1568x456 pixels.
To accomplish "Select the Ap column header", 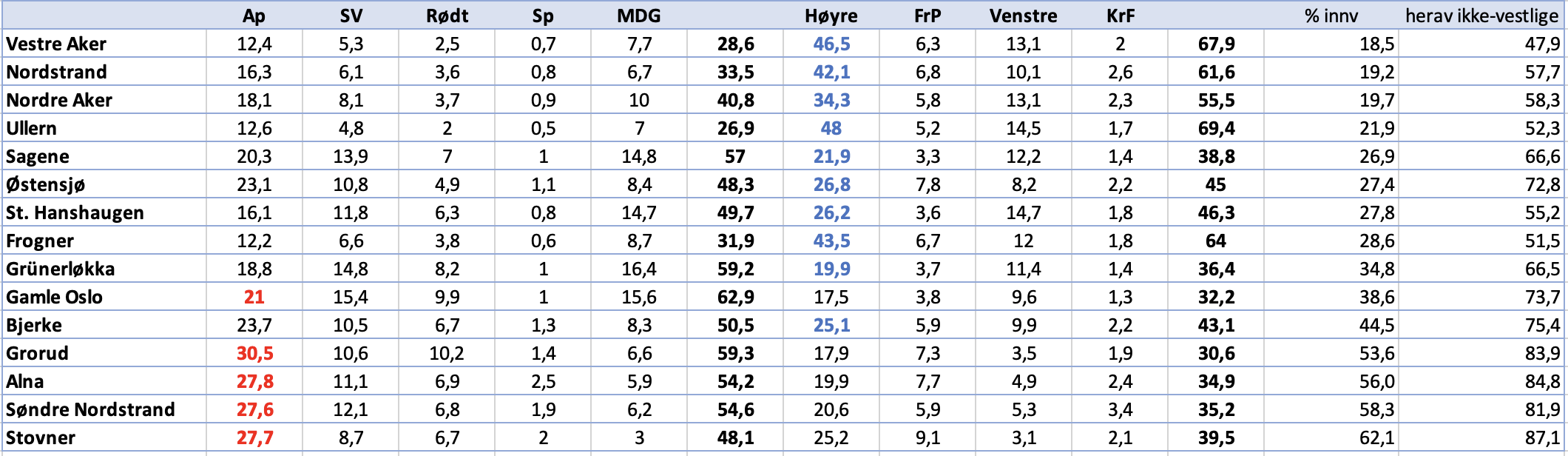I will point(254,16).
